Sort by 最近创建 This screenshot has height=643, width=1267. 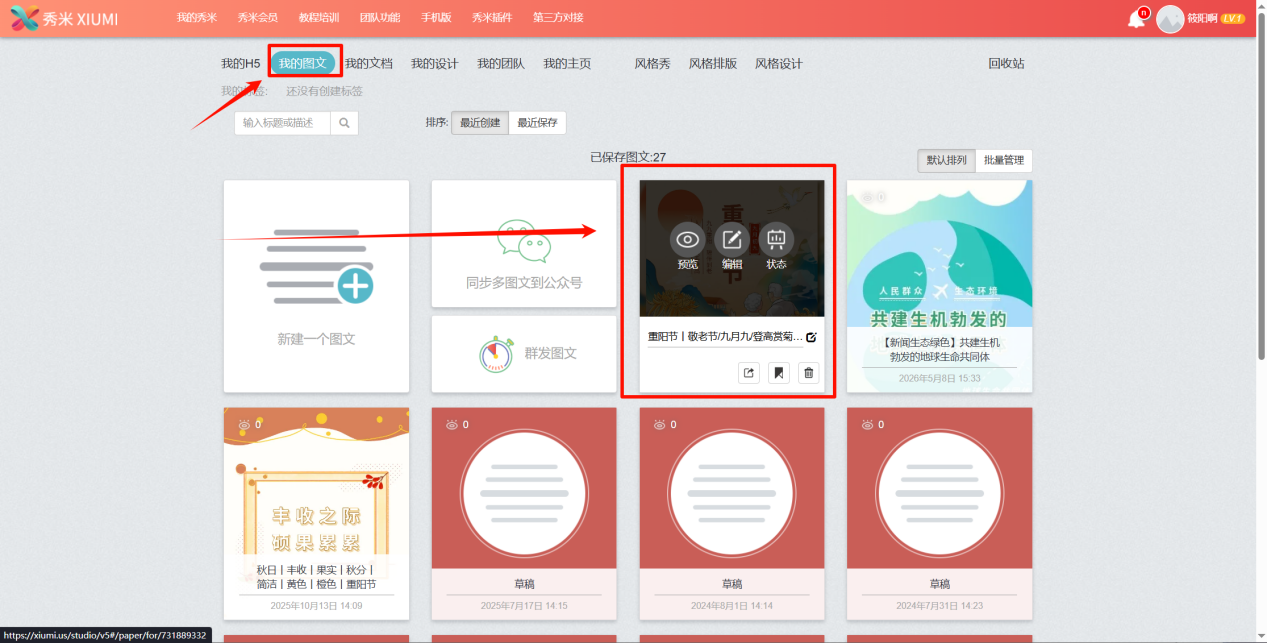coord(480,123)
